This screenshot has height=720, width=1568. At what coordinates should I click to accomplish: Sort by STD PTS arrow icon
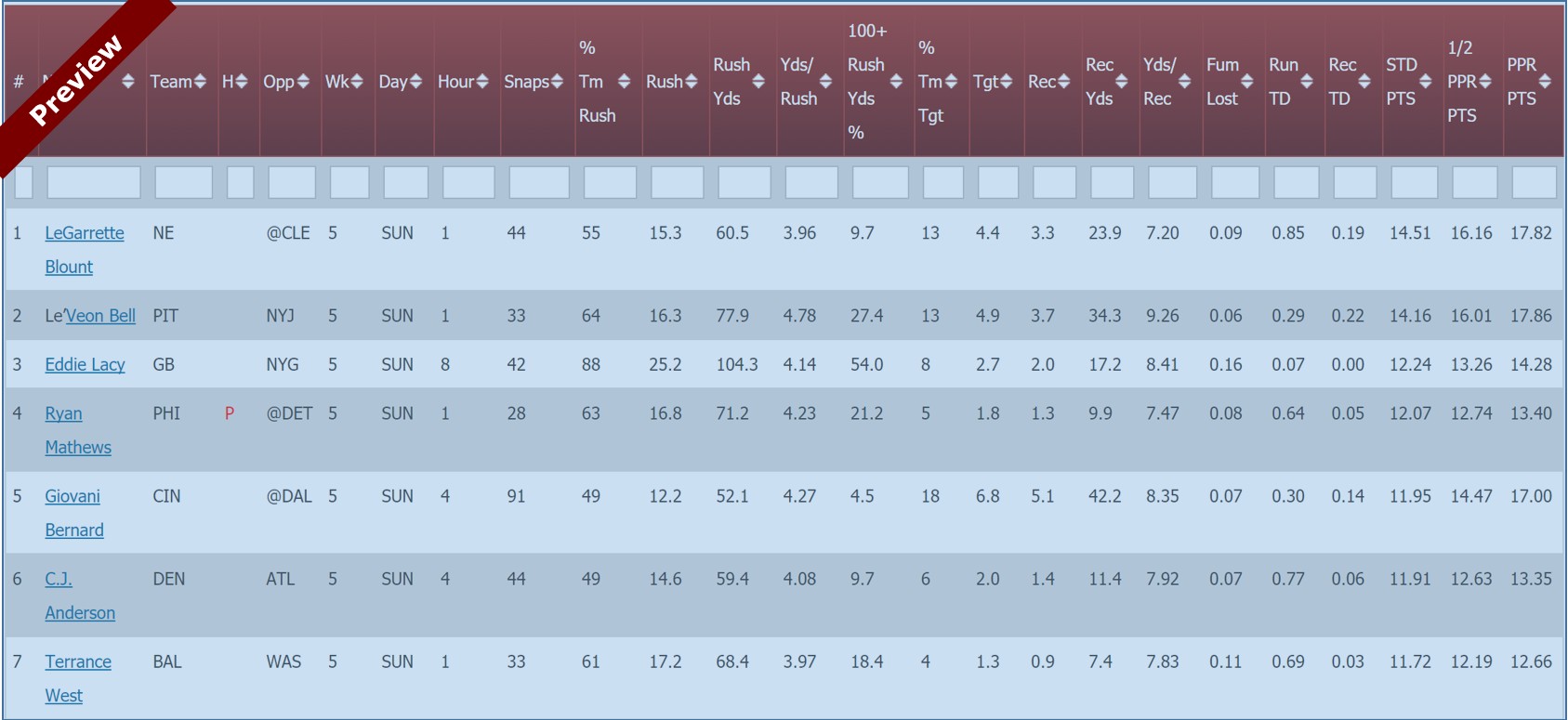(1426, 82)
